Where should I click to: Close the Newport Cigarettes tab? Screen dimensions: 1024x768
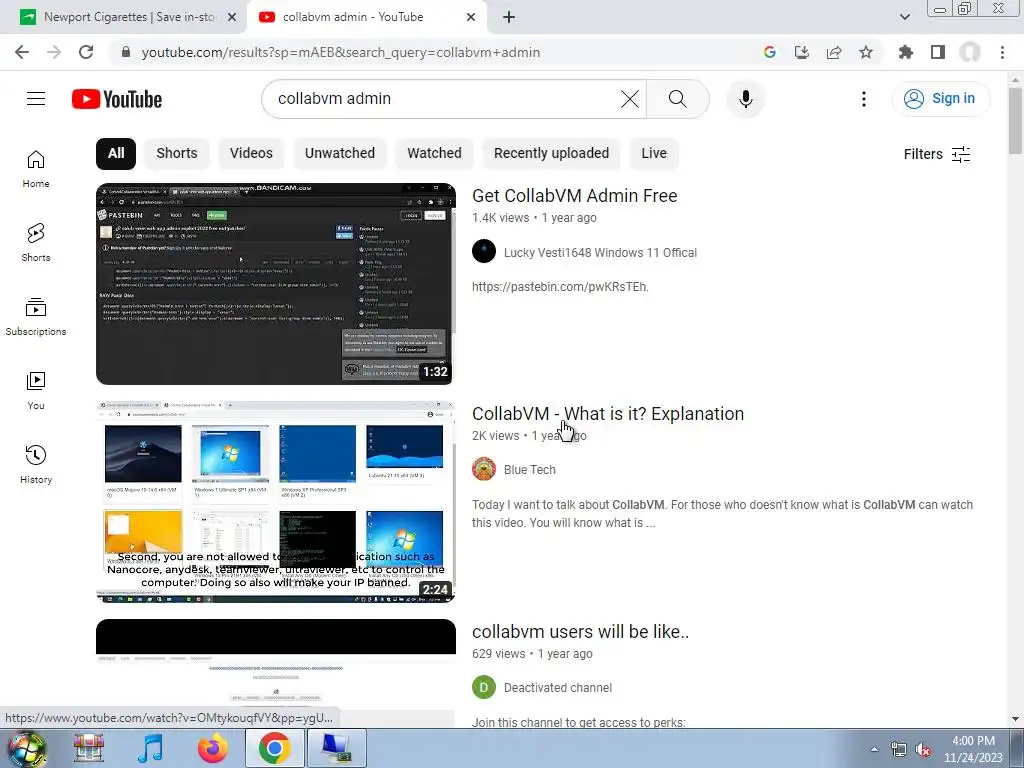pyautogui.click(x=232, y=17)
